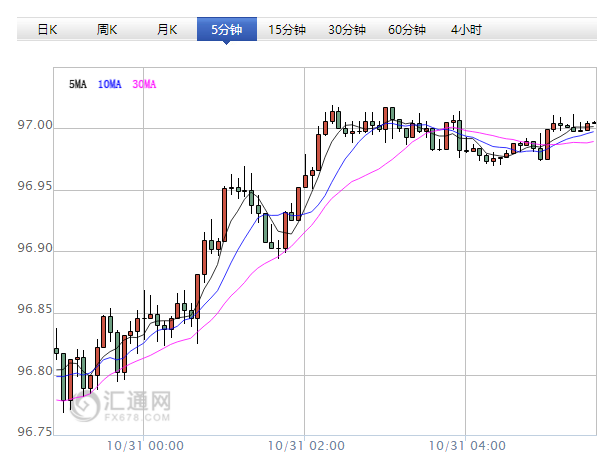Open the 60分钟 interval tab
607x459 pixels.
[x=406, y=29]
